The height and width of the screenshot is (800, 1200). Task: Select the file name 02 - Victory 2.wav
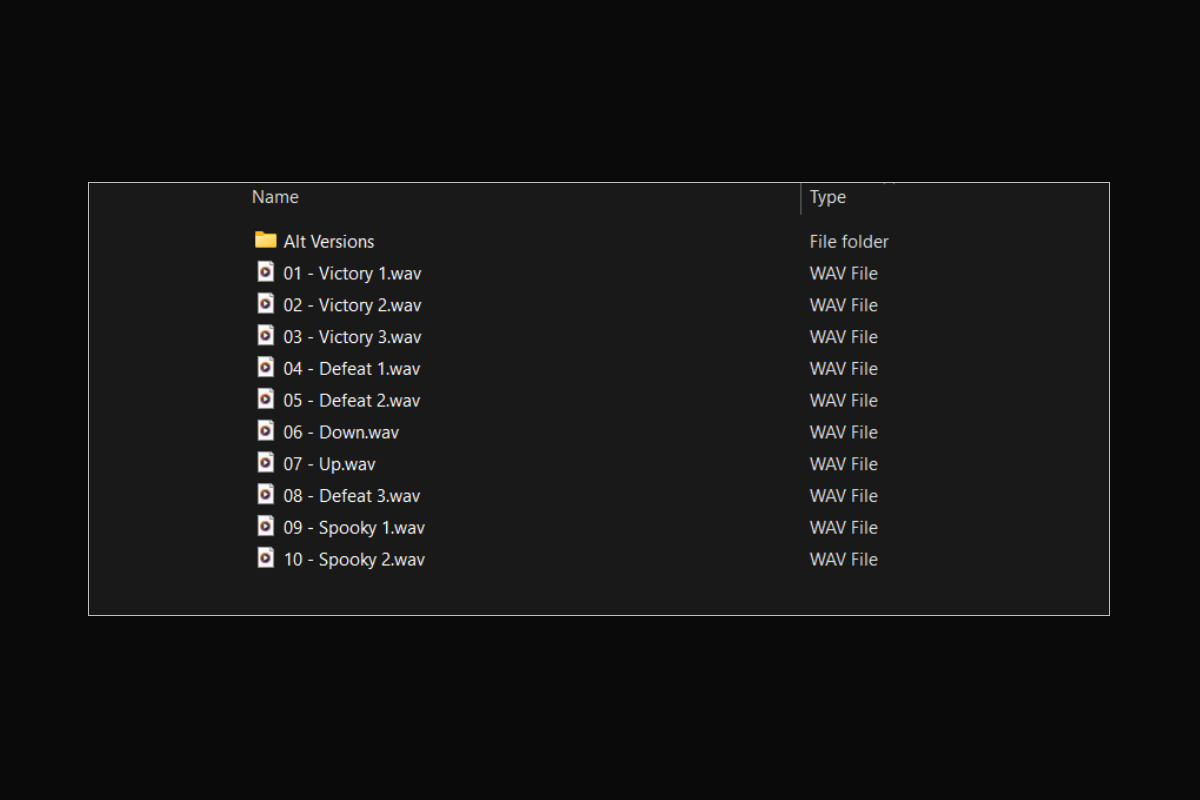click(x=352, y=305)
